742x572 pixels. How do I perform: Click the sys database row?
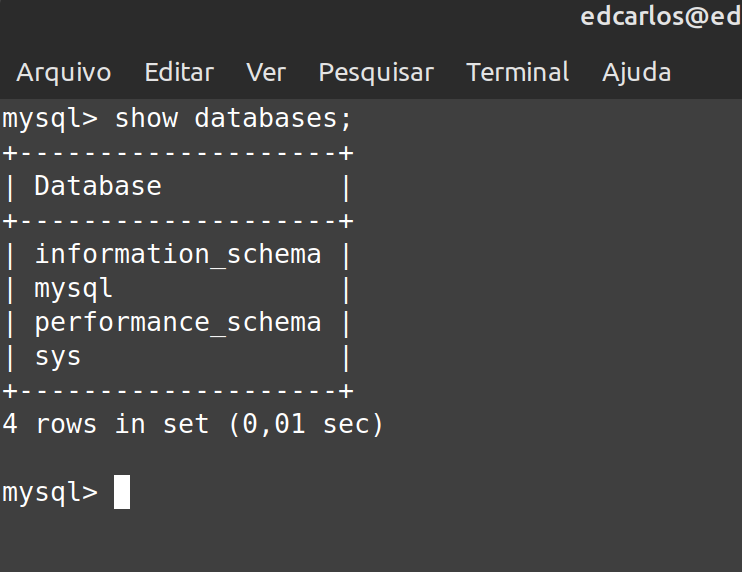coord(58,357)
